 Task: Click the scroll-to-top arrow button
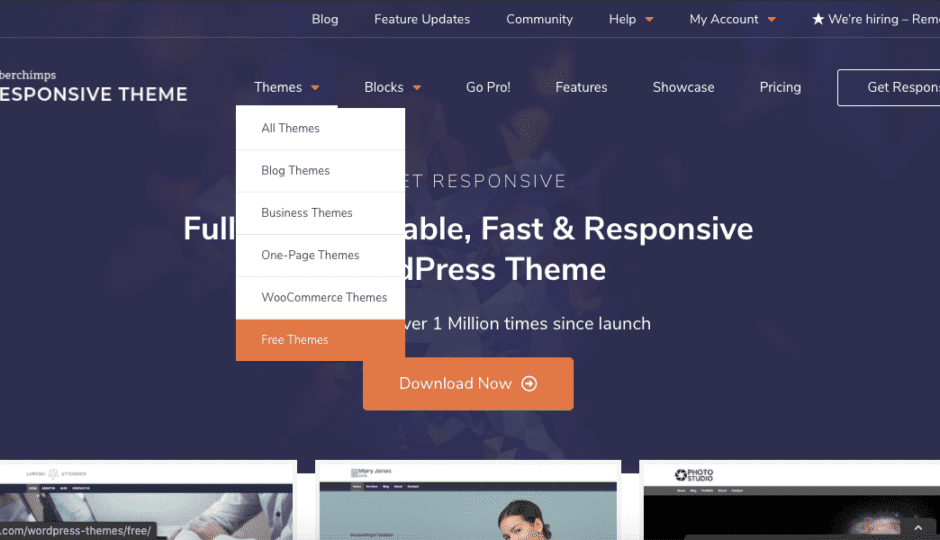click(918, 528)
